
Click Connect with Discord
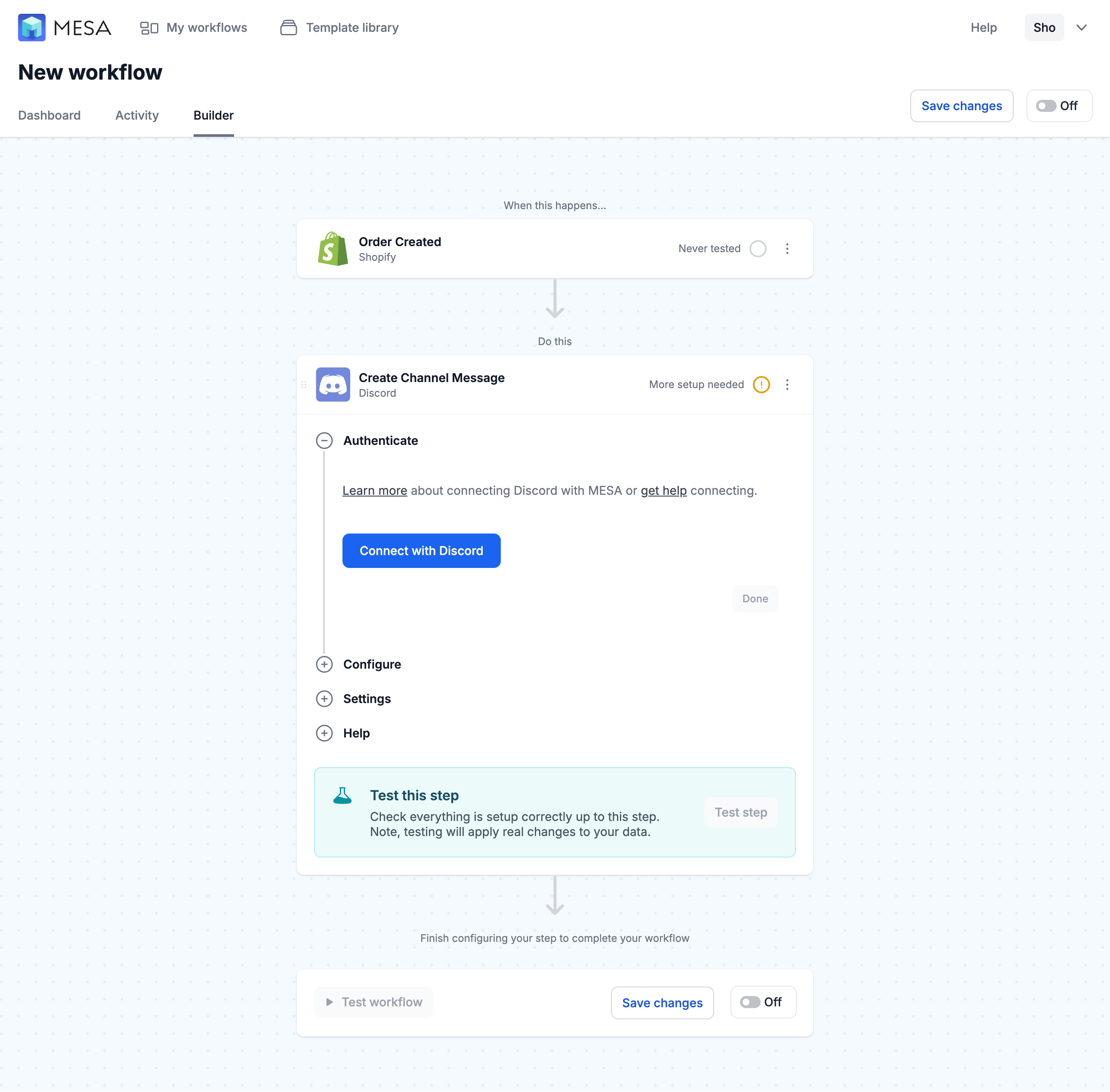[x=421, y=551]
